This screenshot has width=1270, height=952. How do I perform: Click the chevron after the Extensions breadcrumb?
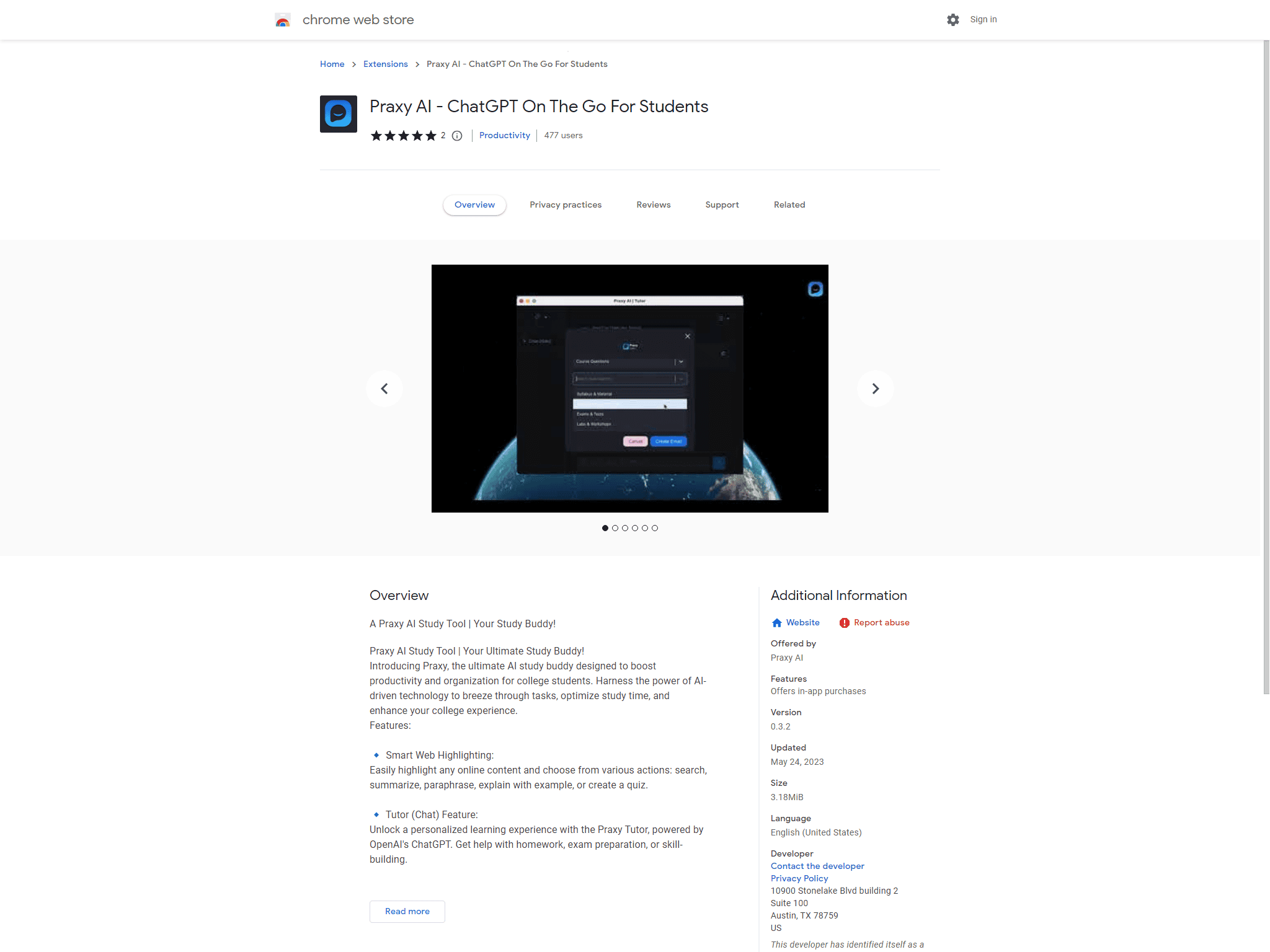click(x=417, y=64)
